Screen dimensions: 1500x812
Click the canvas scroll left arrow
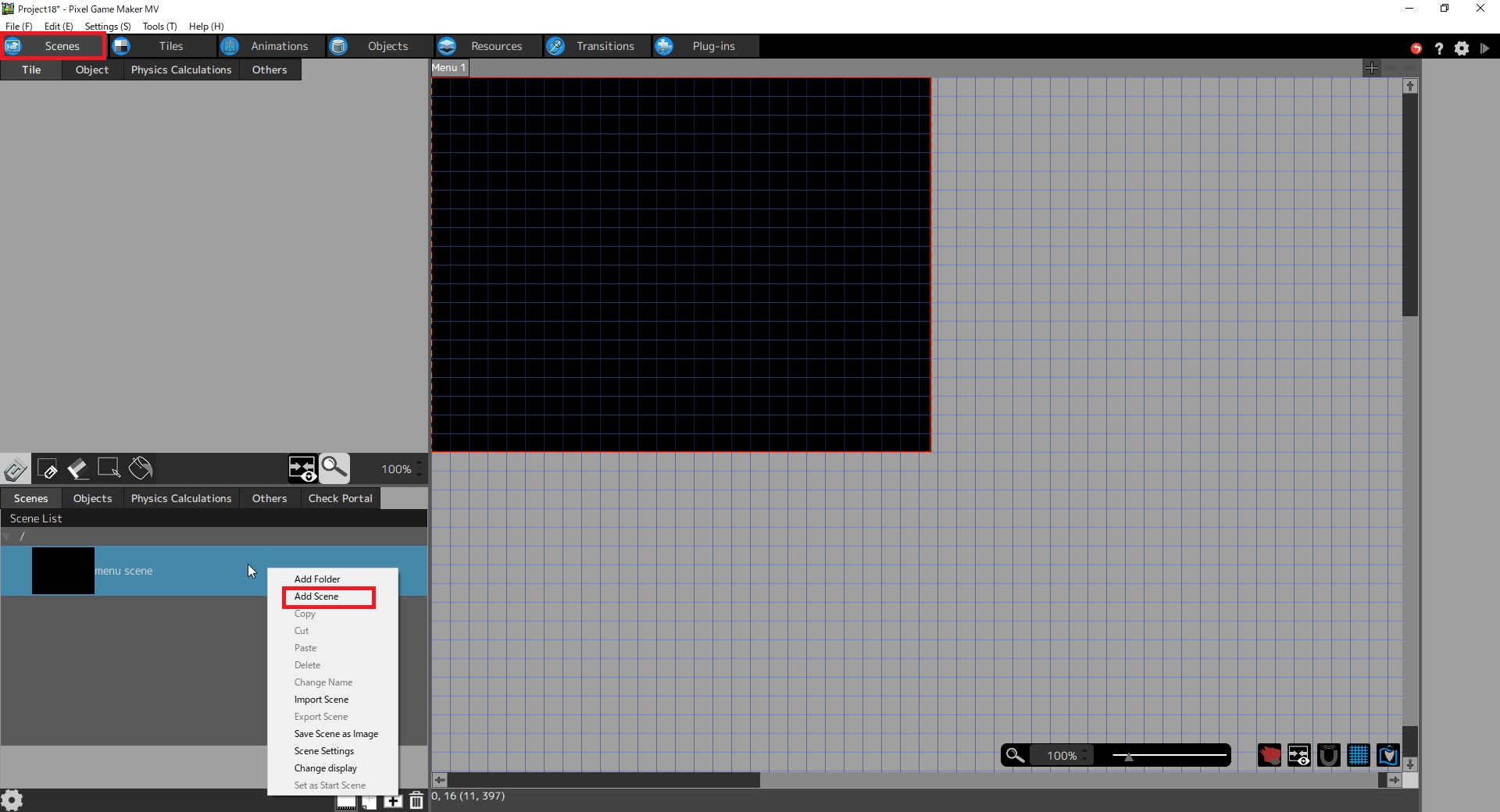click(440, 780)
